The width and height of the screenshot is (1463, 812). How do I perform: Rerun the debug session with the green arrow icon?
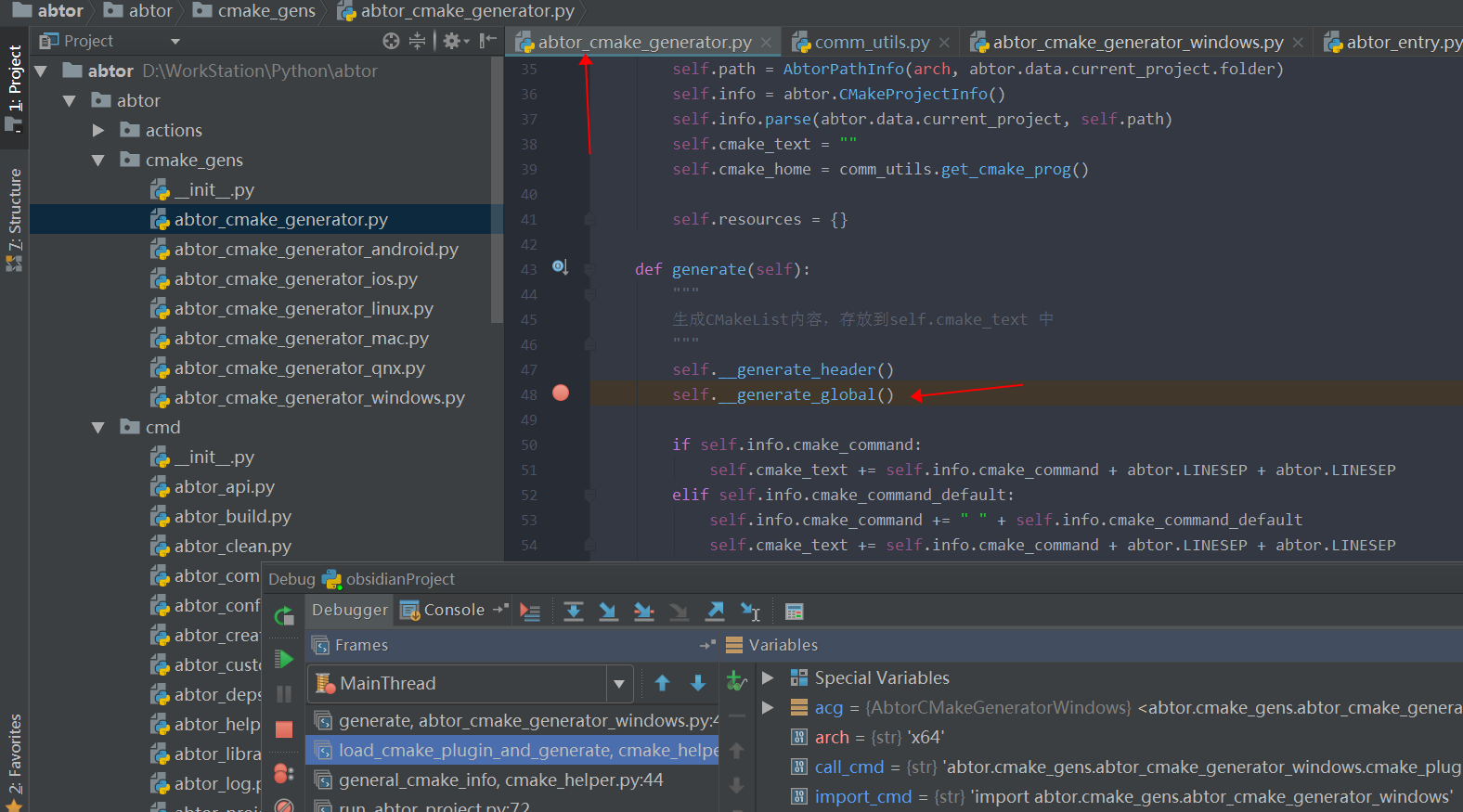(284, 615)
